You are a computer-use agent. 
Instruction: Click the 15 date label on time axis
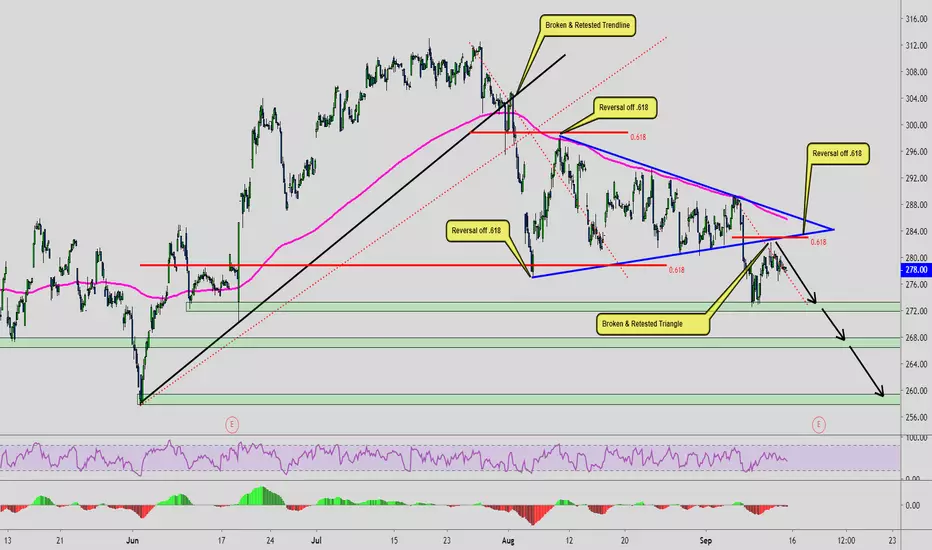point(394,540)
